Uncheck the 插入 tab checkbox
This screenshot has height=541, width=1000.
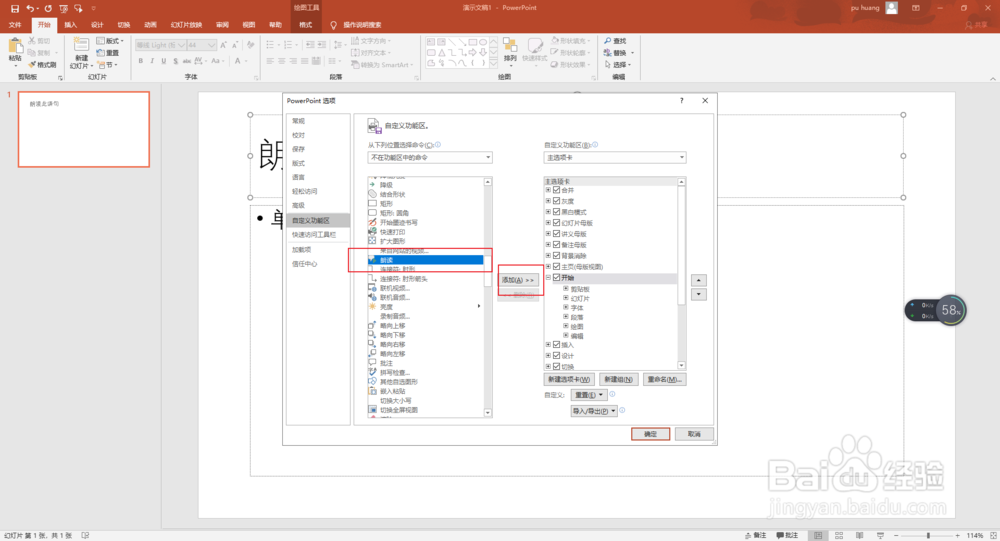pos(557,345)
